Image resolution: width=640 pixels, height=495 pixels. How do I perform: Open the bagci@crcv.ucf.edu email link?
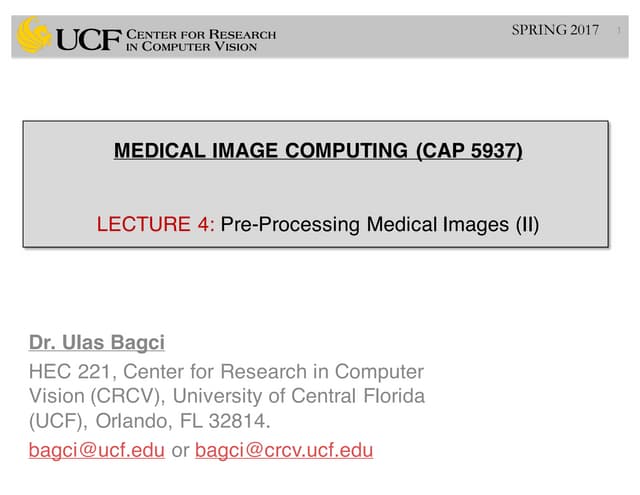tap(284, 450)
